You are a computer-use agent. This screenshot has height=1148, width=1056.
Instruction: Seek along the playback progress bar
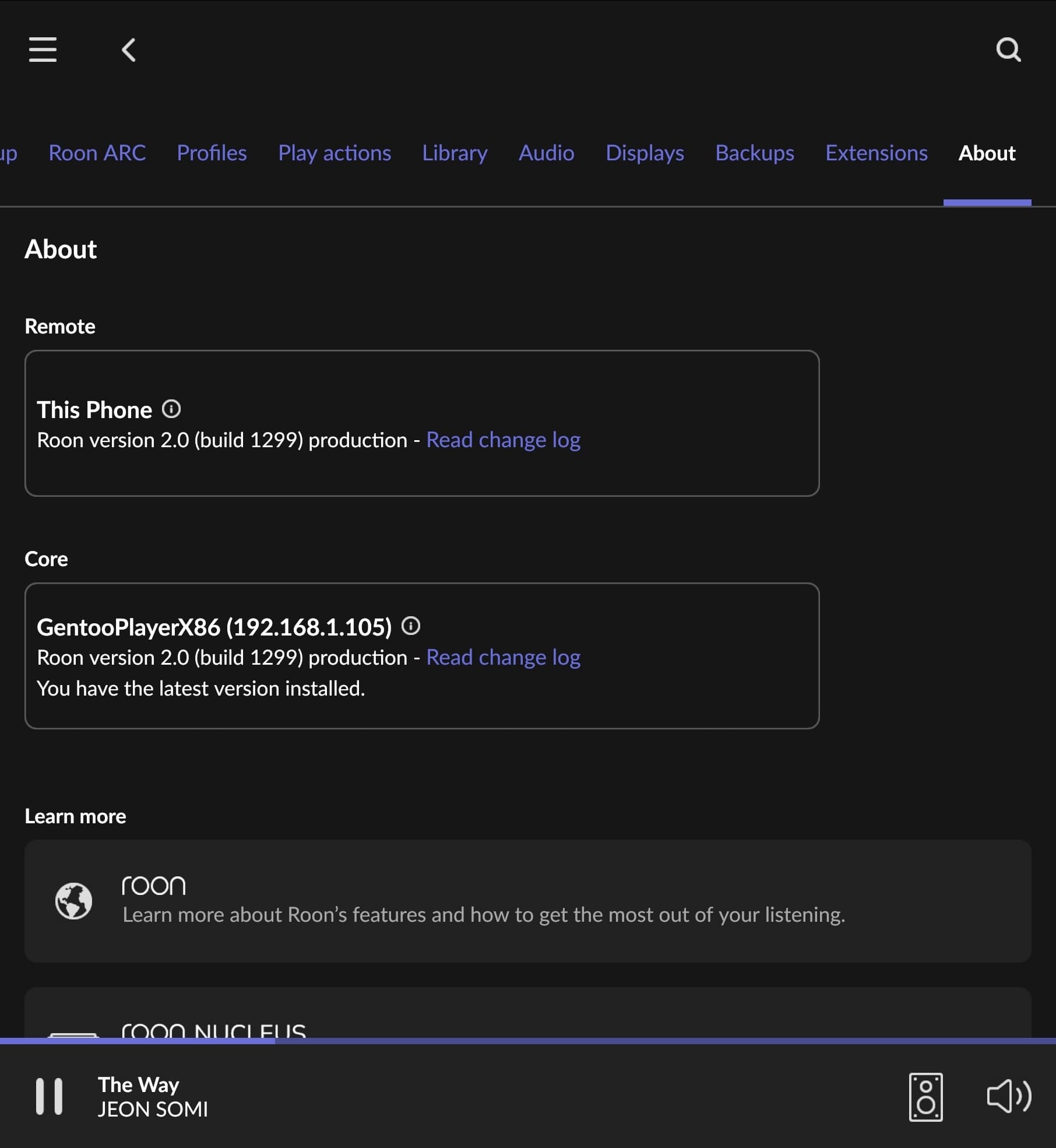coord(527,1041)
